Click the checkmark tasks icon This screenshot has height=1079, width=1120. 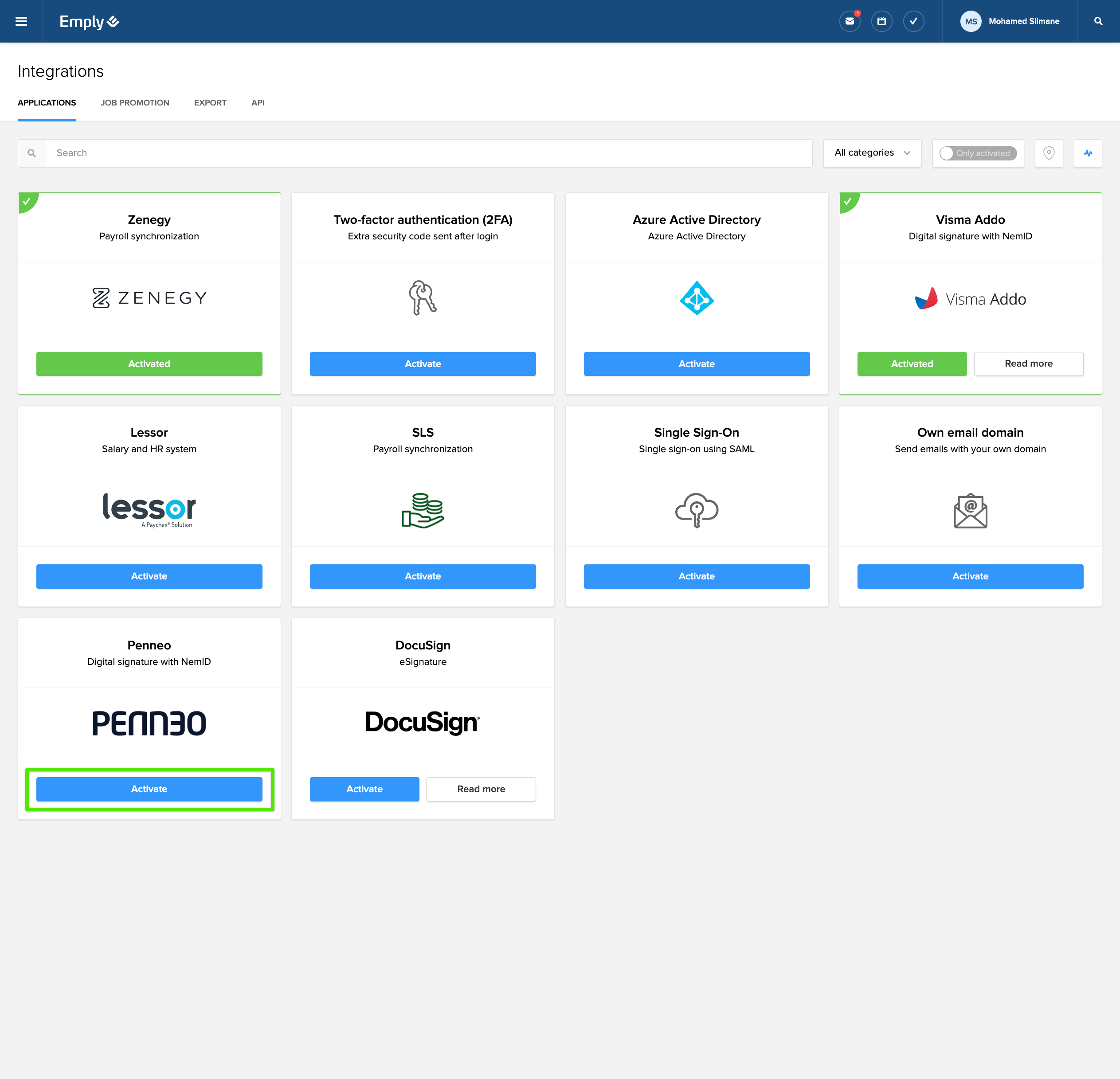913,21
